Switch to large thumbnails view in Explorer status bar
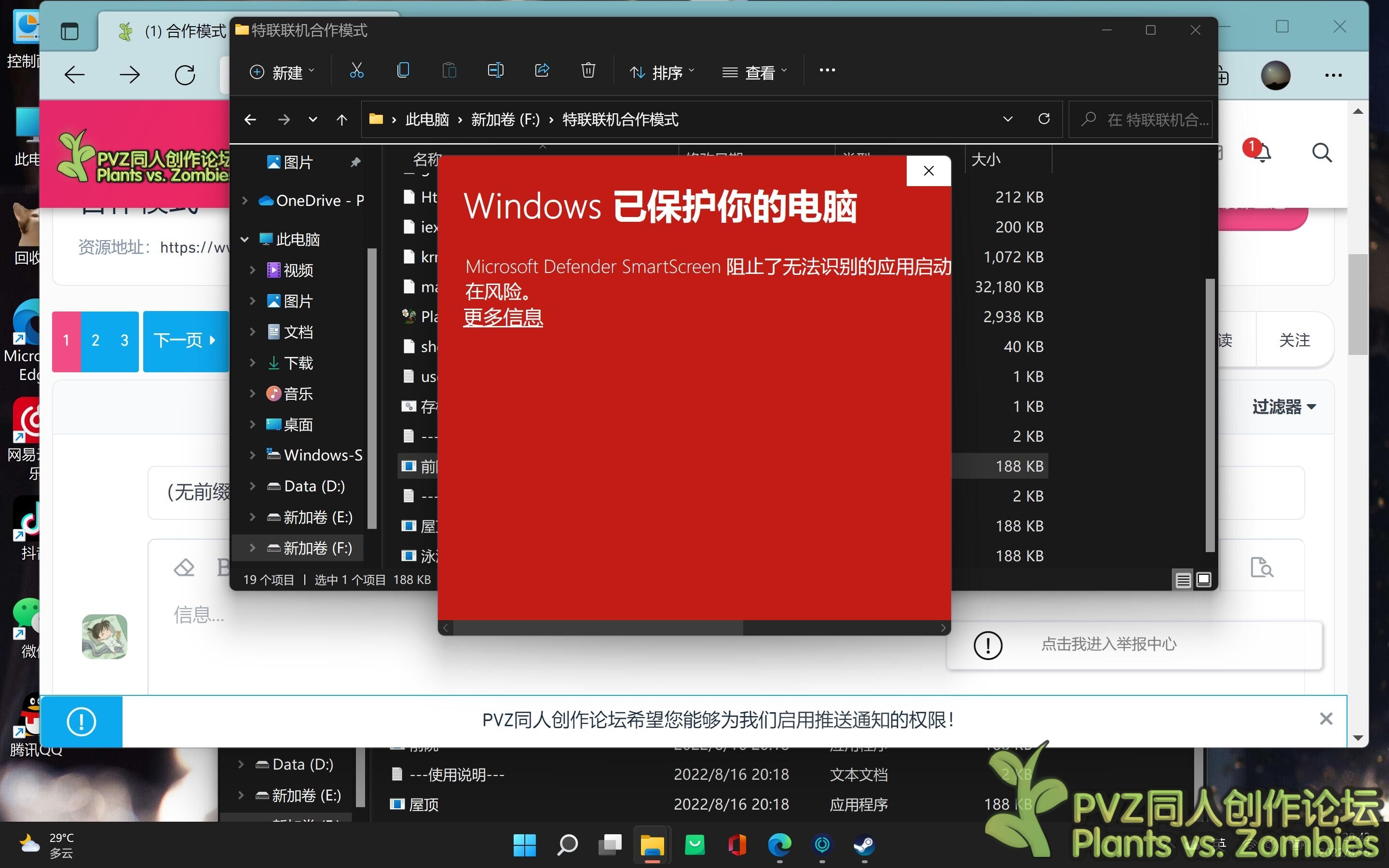This screenshot has width=1389, height=868. pos(1204,580)
